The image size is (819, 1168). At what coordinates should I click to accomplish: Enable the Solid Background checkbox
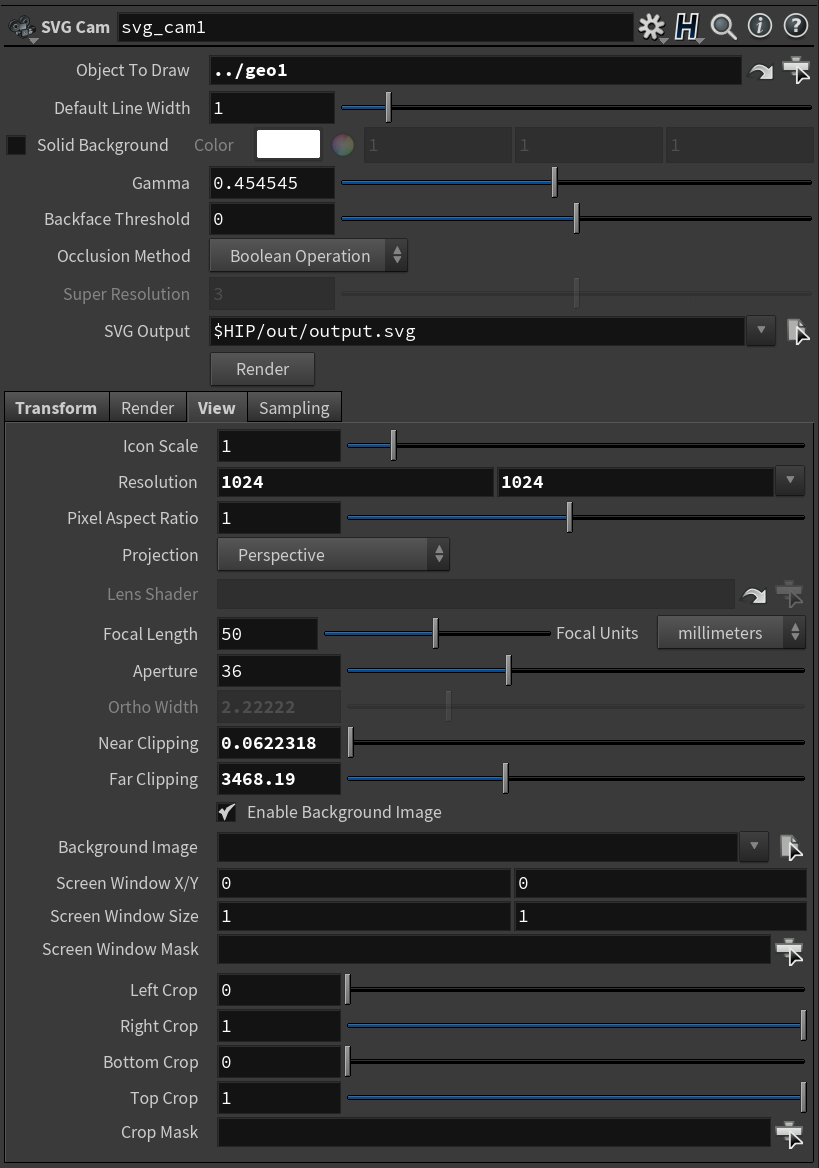(17, 146)
